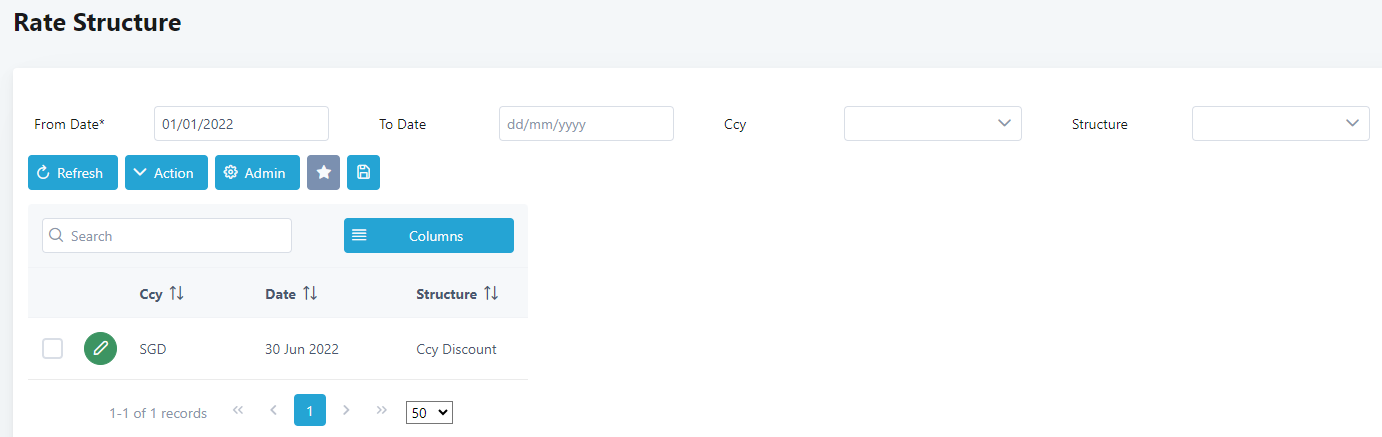Open the Structure filter dropdown
Screen dimensions: 1382x437
coord(1280,124)
